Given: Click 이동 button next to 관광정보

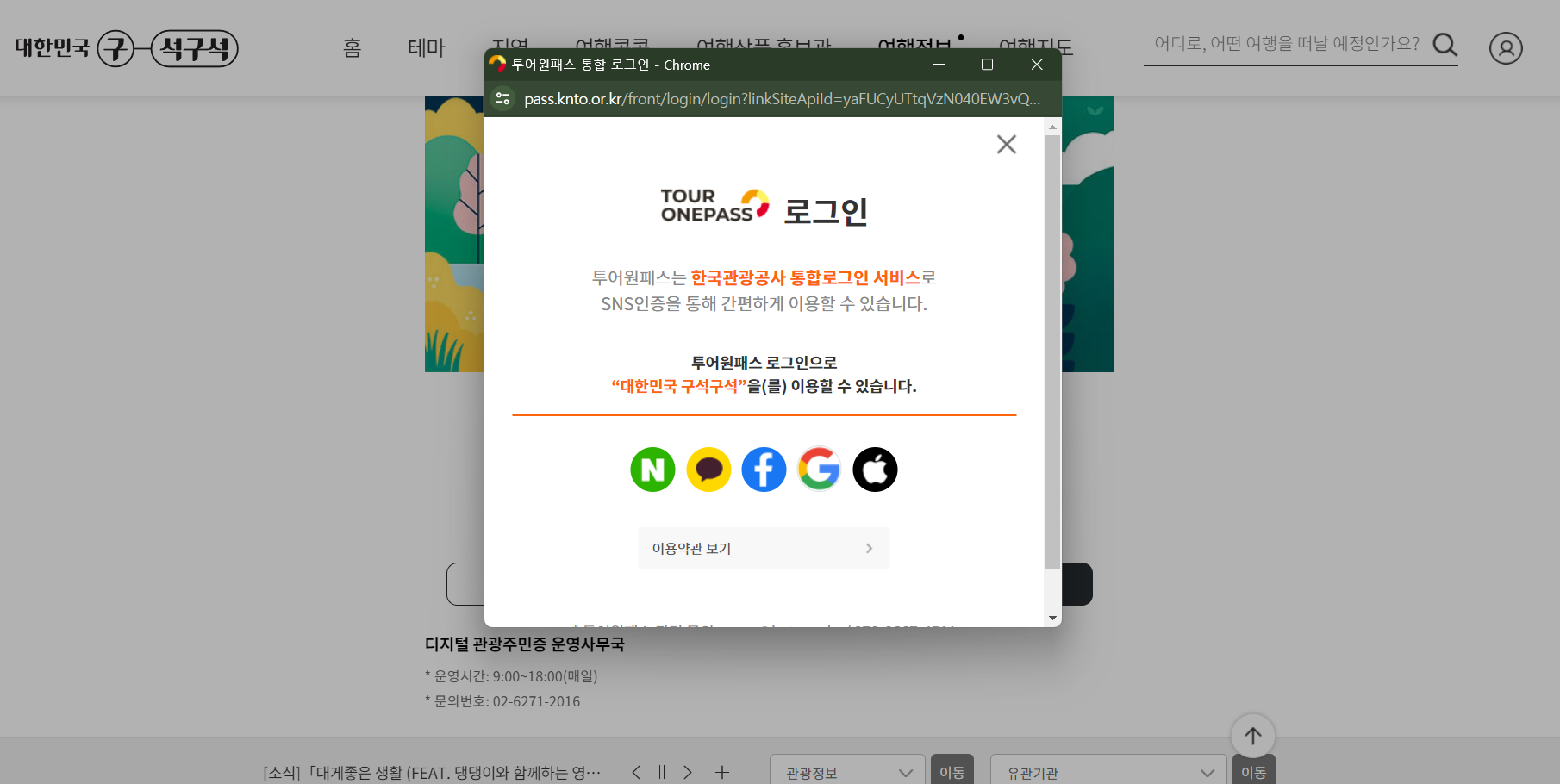Looking at the screenshot, I should tap(952, 771).
